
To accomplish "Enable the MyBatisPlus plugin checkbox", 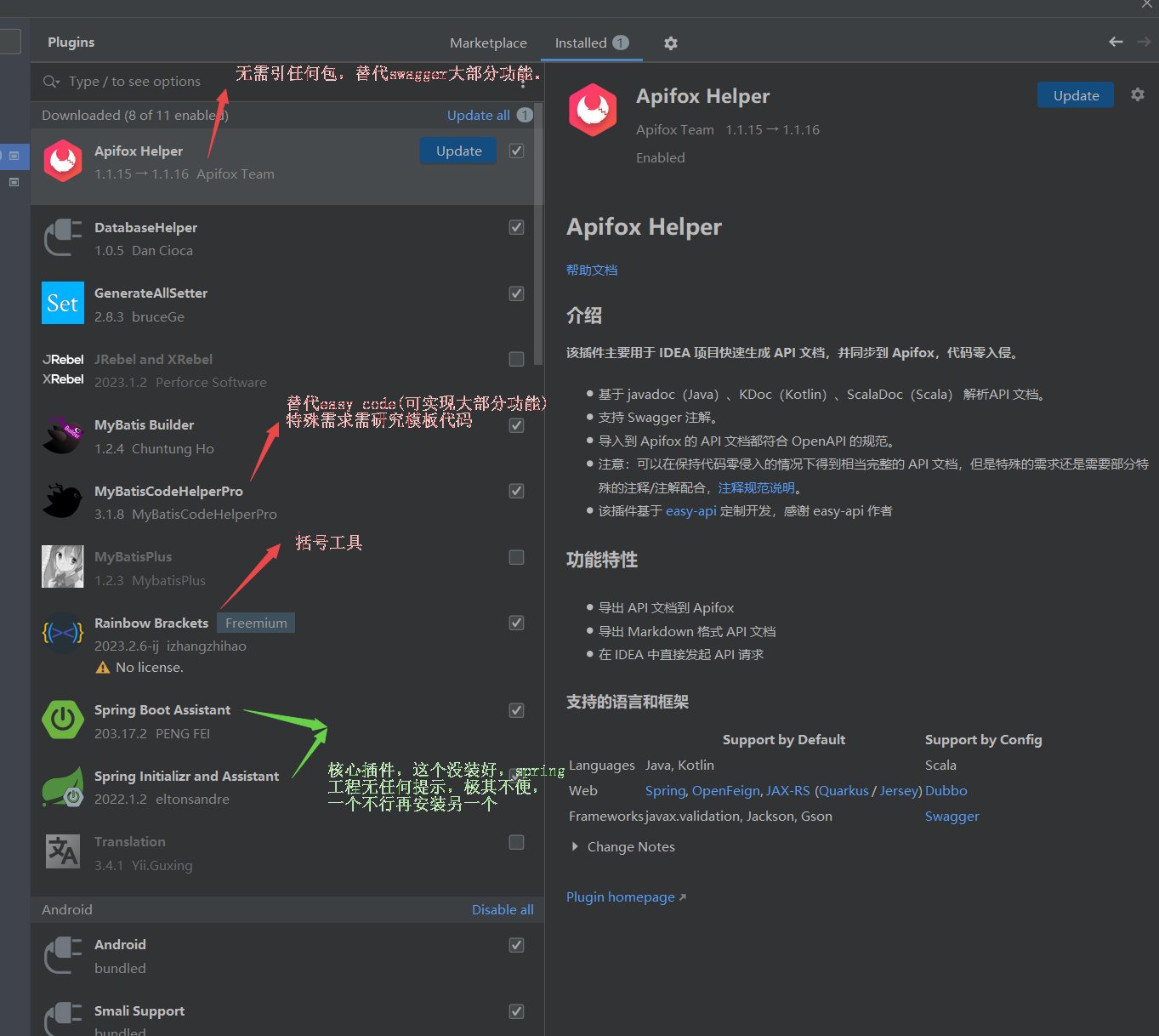I will tap(516, 557).
